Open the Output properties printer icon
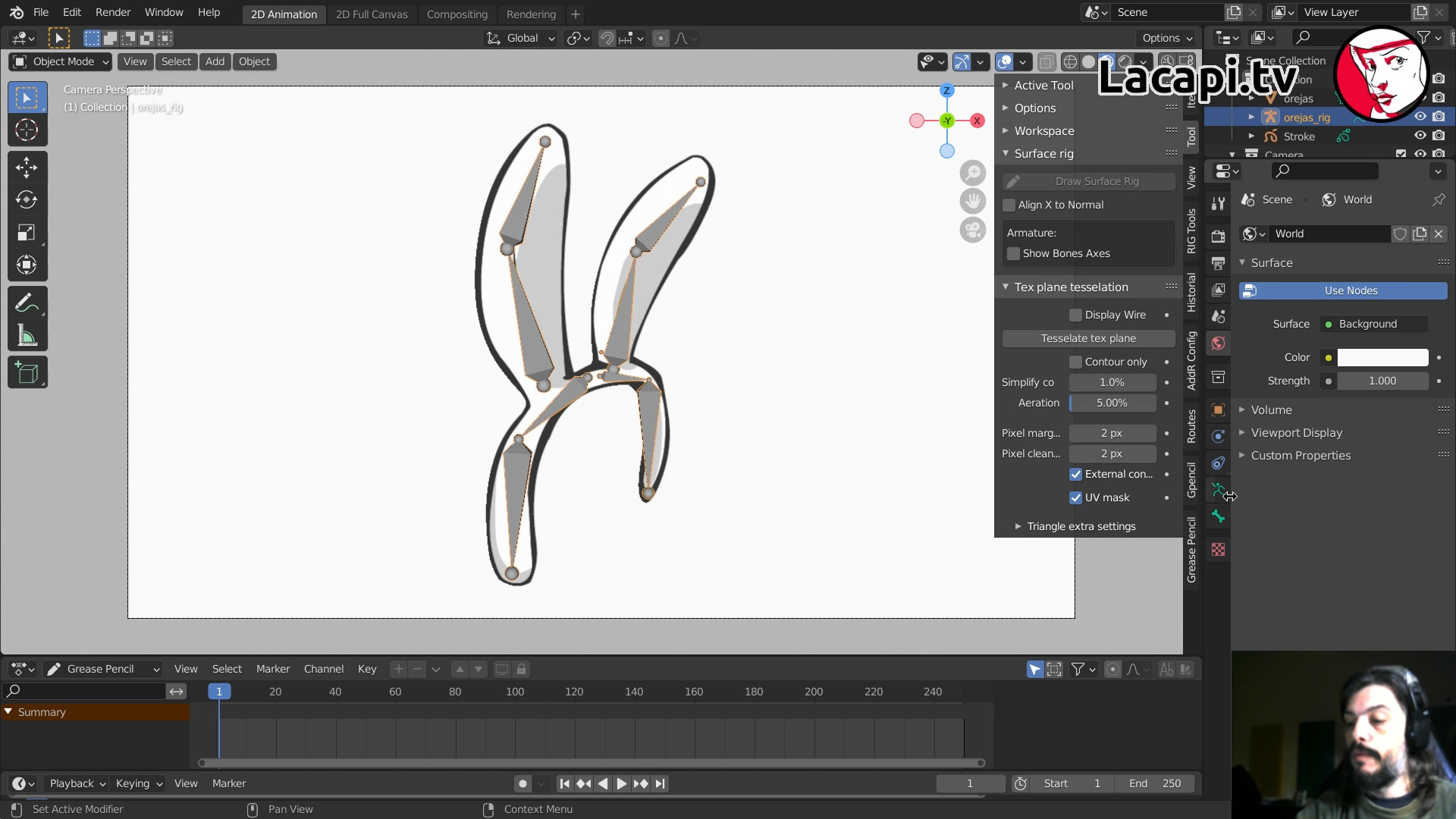 pos(1218,263)
